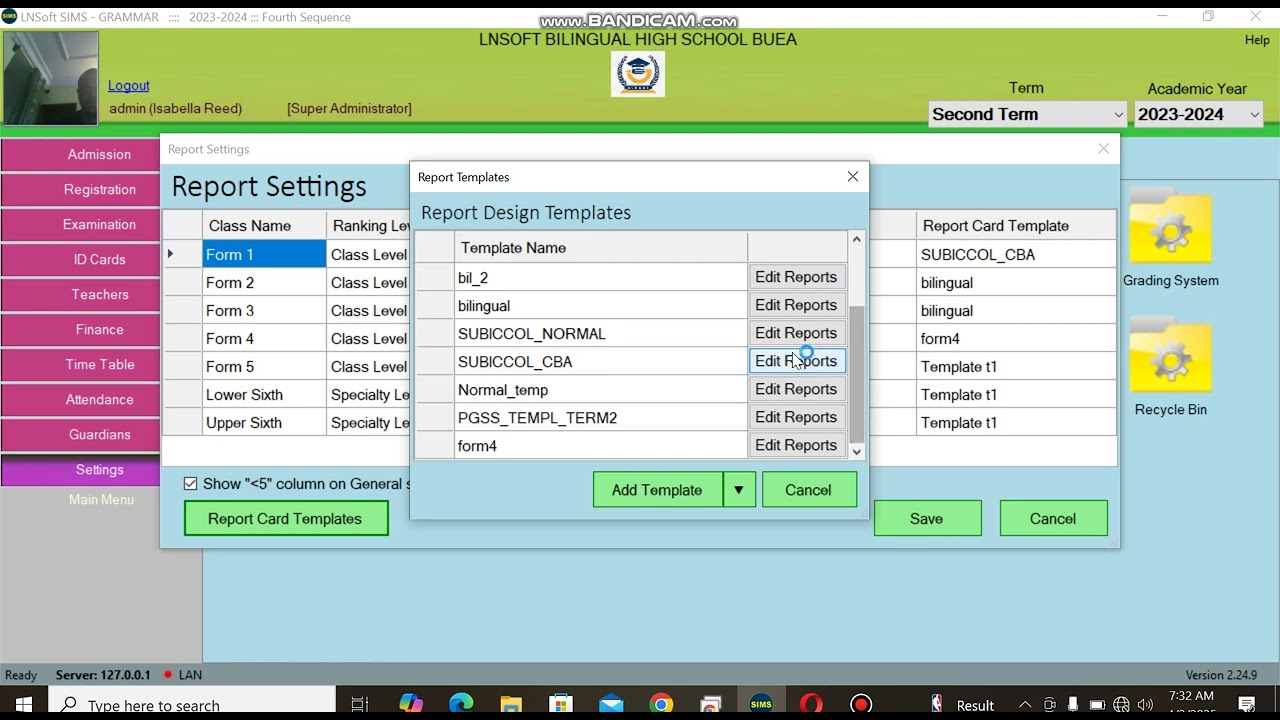Switch to SIMS app in taskbar
Viewport: 1280px width, 720px height.
pos(761,704)
